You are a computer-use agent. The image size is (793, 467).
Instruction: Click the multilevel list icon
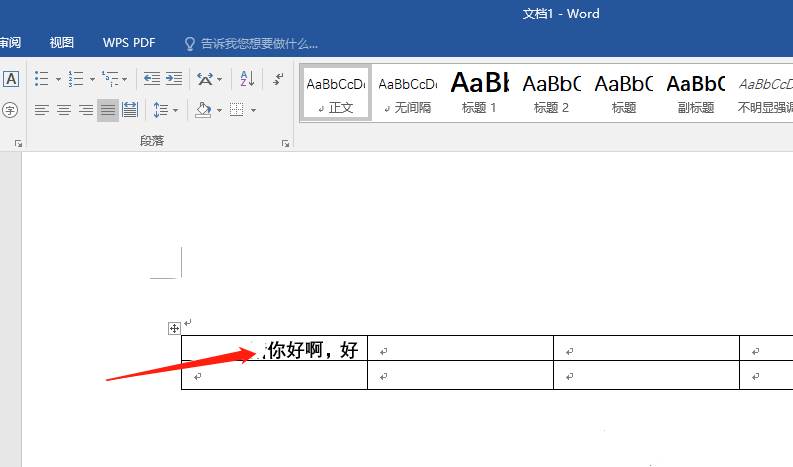(110, 79)
